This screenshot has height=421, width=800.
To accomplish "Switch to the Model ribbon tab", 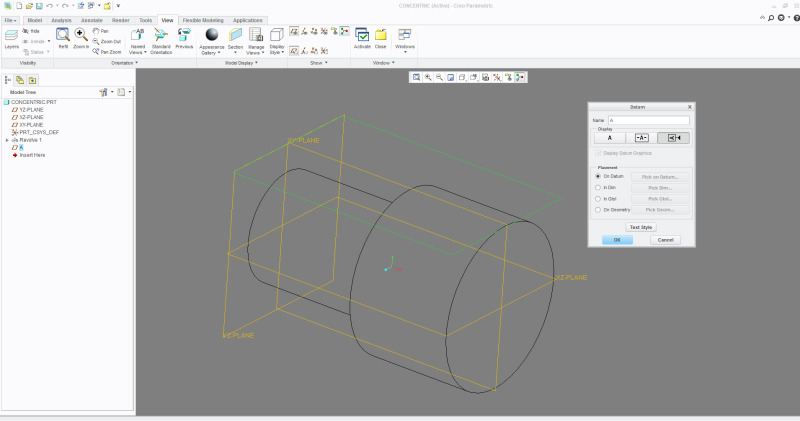I will click(x=35, y=20).
